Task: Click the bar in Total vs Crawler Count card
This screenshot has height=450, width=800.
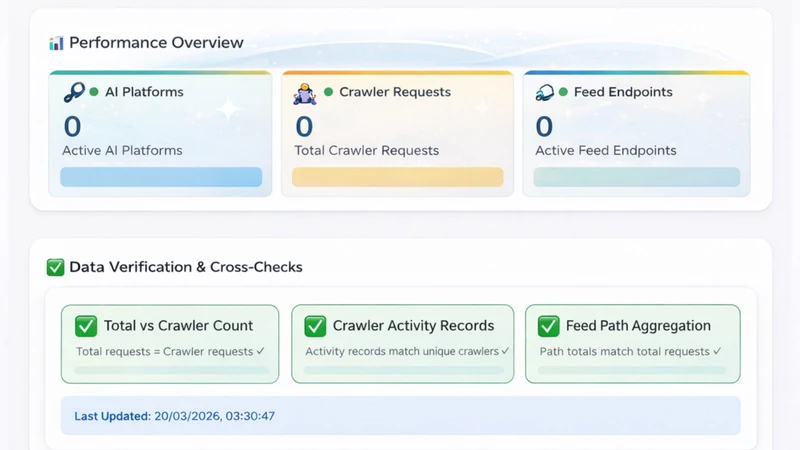Action: 171,370
